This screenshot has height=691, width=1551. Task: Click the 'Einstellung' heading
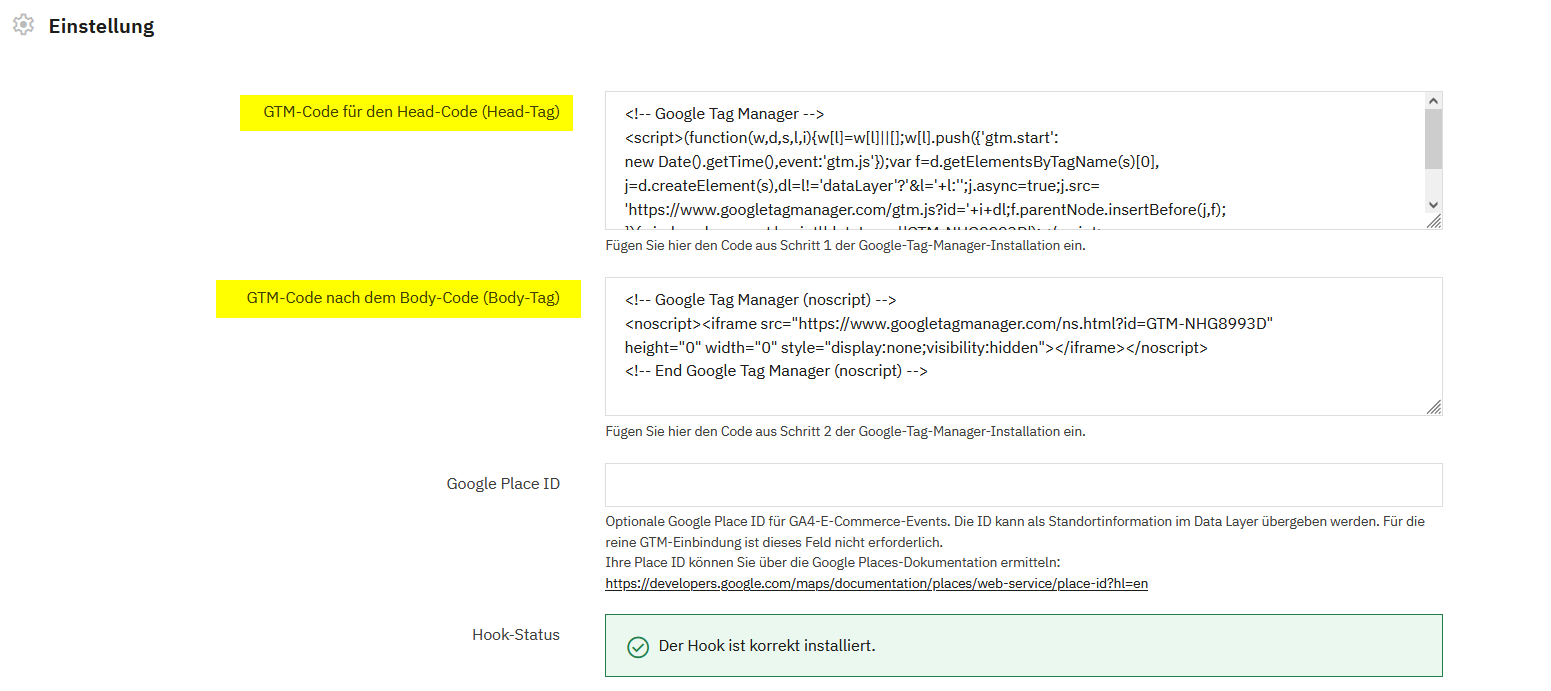(101, 27)
